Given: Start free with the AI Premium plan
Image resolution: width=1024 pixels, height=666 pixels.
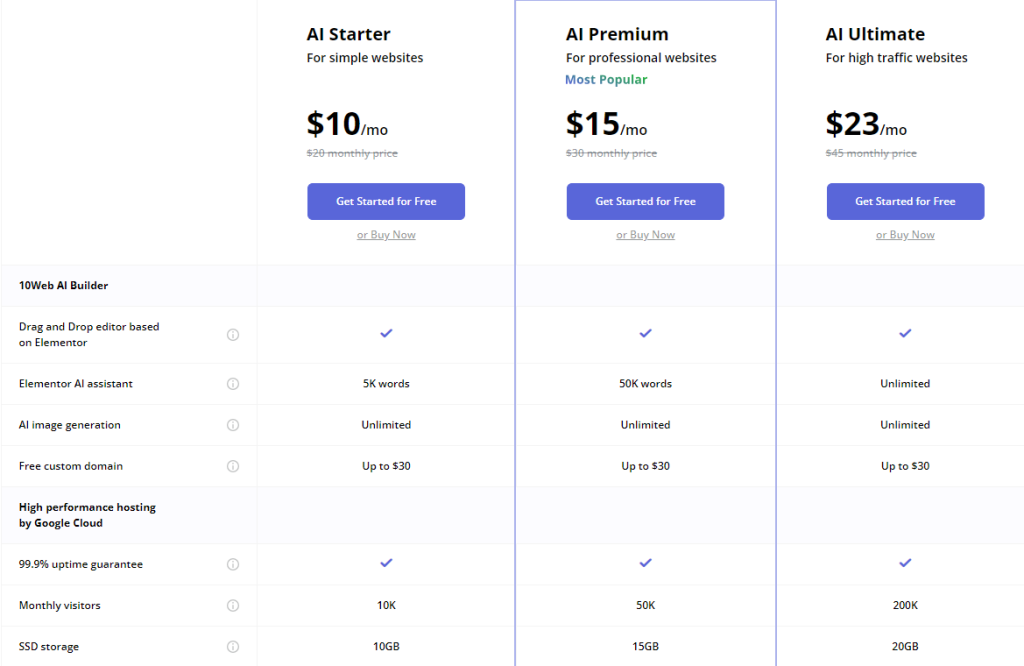Looking at the screenshot, I should 645,201.
